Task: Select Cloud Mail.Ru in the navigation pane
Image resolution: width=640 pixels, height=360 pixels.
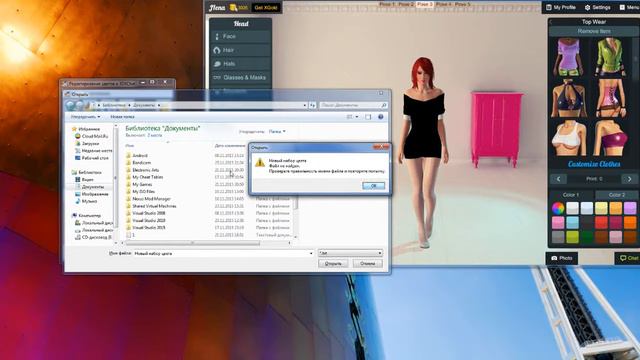Action: (95, 136)
